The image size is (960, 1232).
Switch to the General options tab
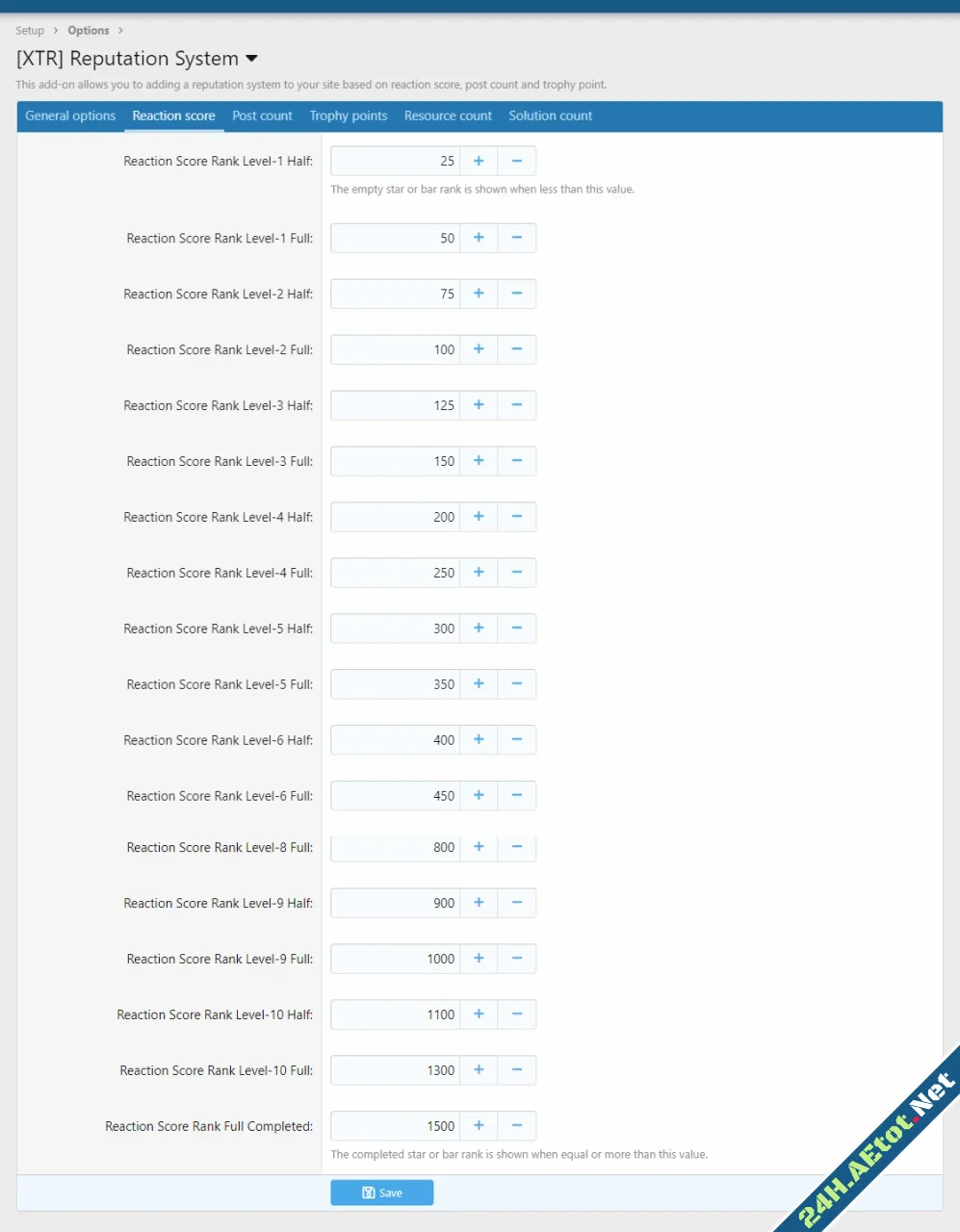pyautogui.click(x=70, y=115)
